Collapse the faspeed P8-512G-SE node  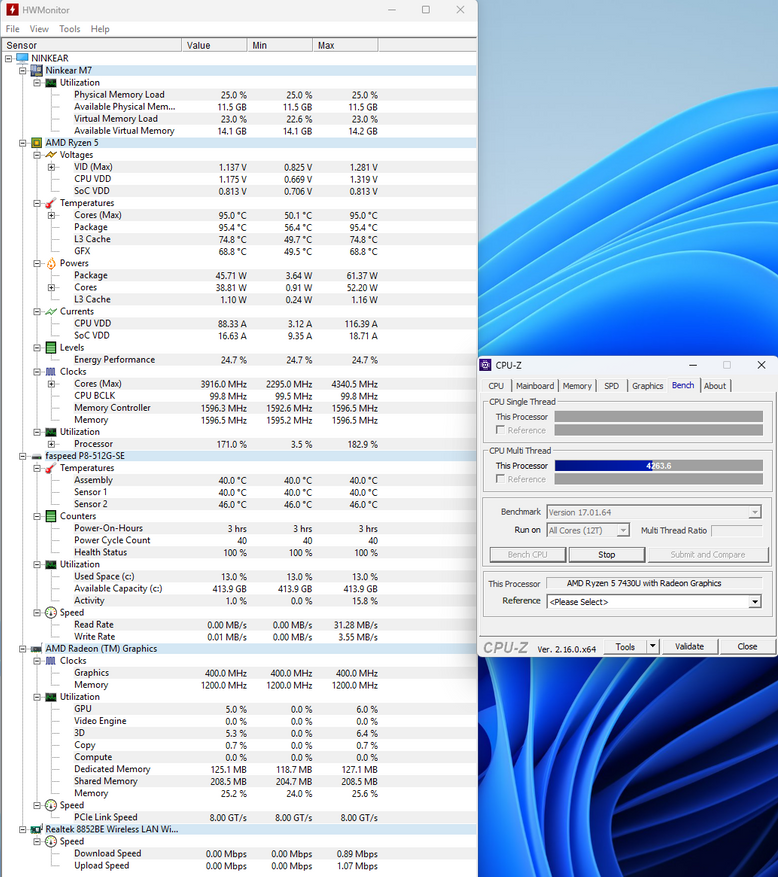coord(23,456)
